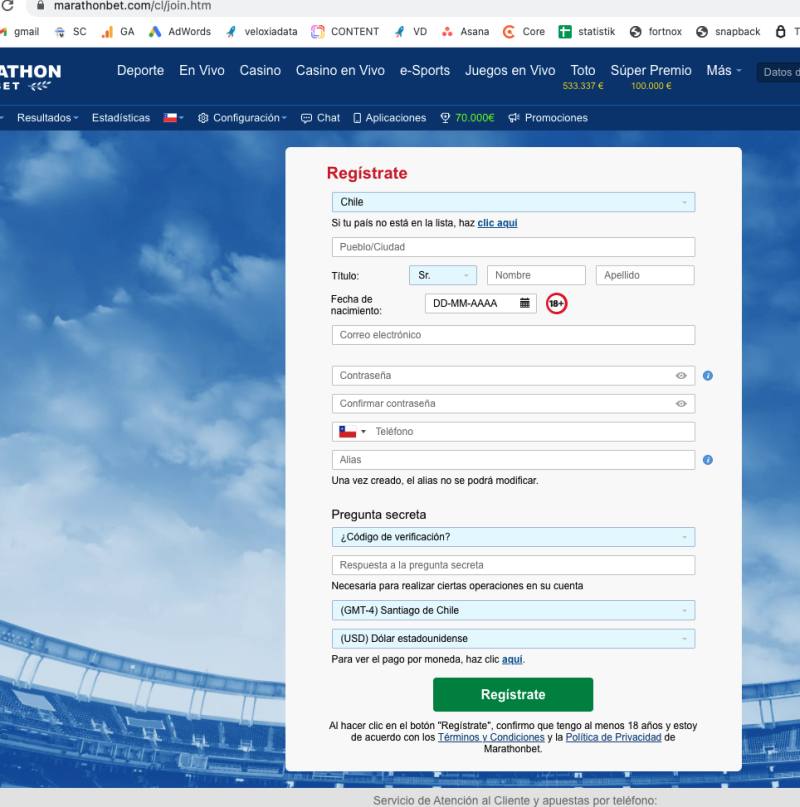Image resolution: width=800 pixels, height=807 pixels.
Task: Click the 70.000€ trophy prize link
Action: [467, 118]
